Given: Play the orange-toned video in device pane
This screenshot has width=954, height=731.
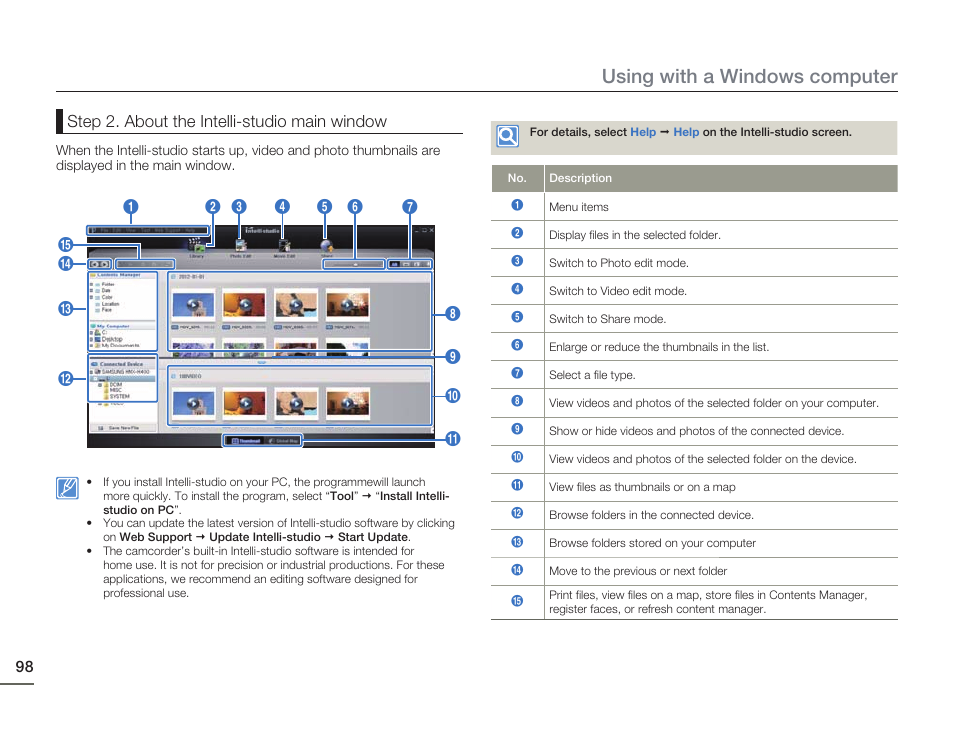Looking at the screenshot, I should coord(245,404).
